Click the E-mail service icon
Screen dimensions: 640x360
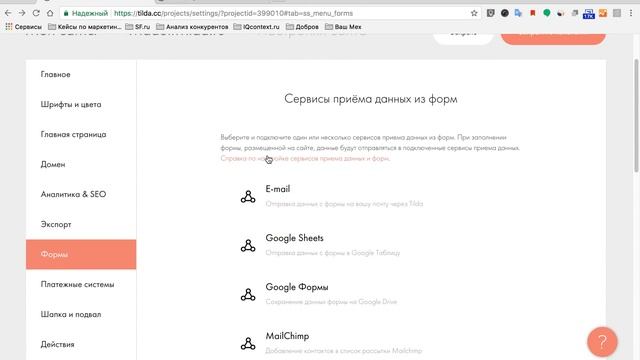pyautogui.click(x=248, y=196)
